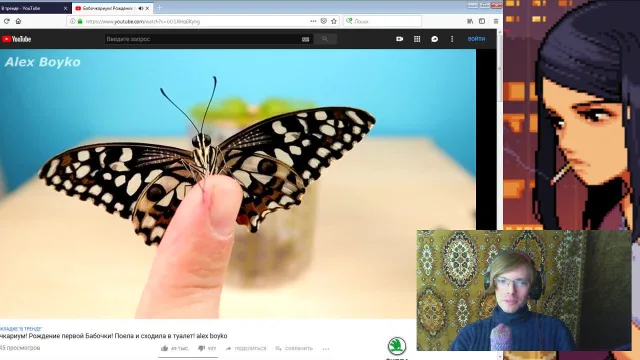The width and height of the screenshot is (640, 360).
Task: Reload the page with refresh icon
Action: click(7, 21)
